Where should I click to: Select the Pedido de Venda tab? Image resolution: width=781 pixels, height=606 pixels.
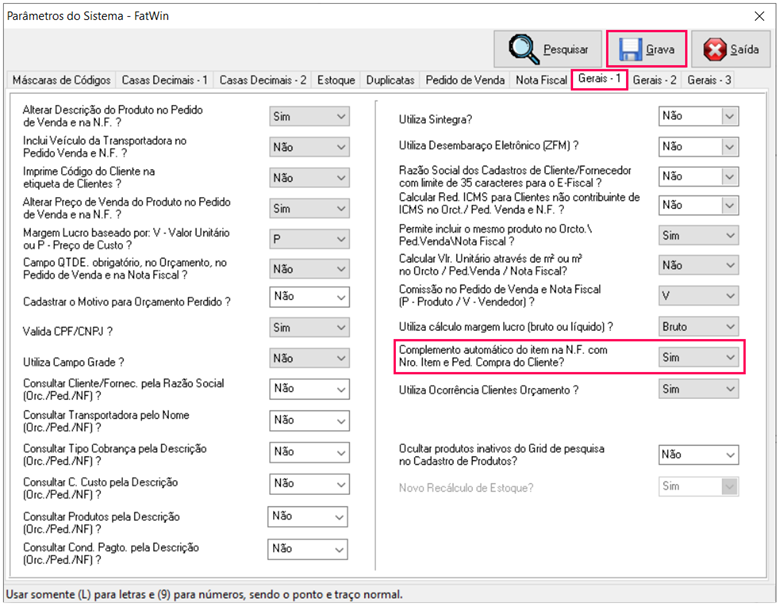[x=465, y=80]
